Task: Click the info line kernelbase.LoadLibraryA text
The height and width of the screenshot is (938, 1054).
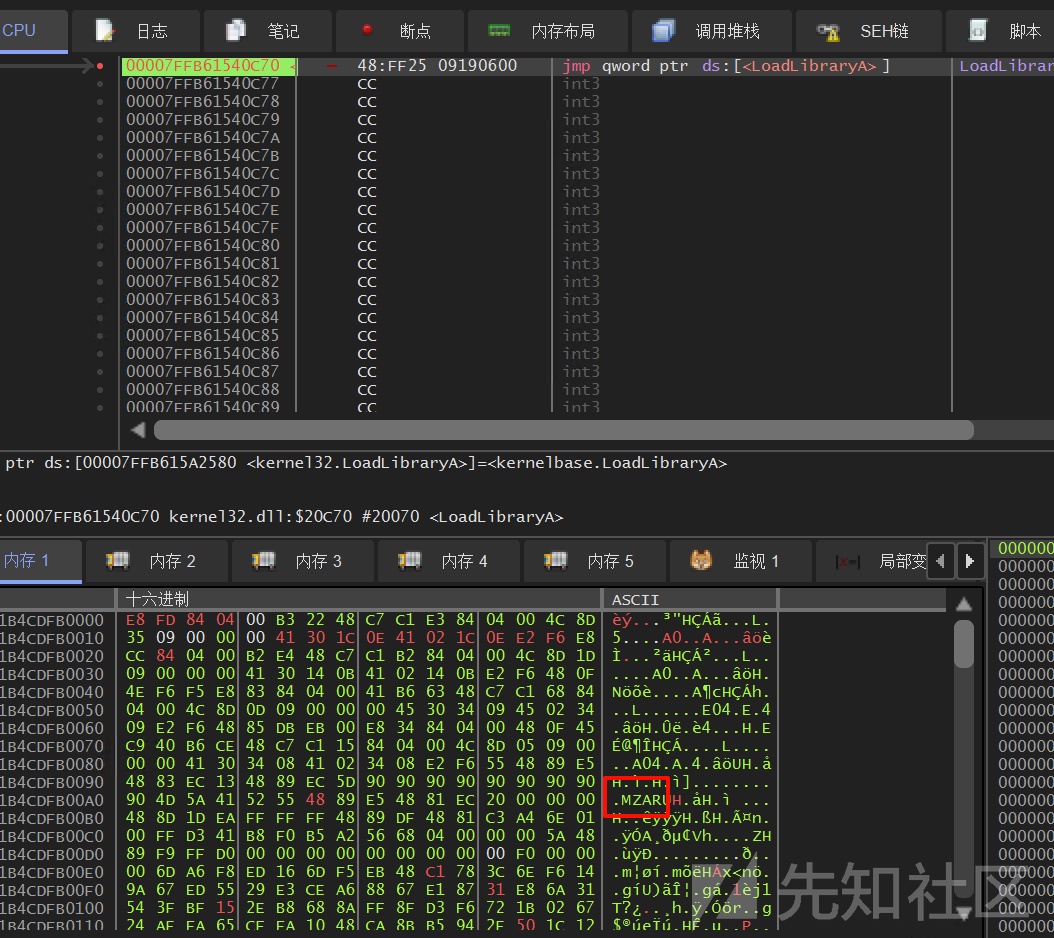Action: 607,463
